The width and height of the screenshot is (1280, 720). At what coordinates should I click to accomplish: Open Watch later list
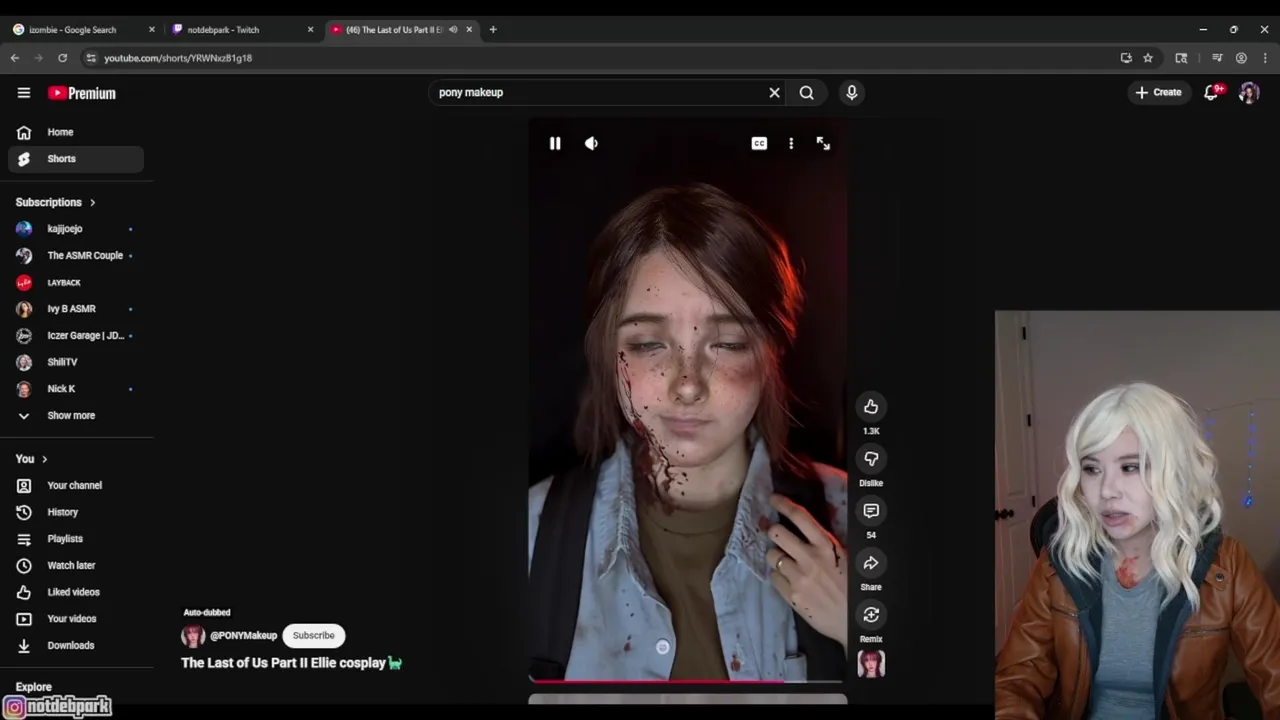point(76,565)
